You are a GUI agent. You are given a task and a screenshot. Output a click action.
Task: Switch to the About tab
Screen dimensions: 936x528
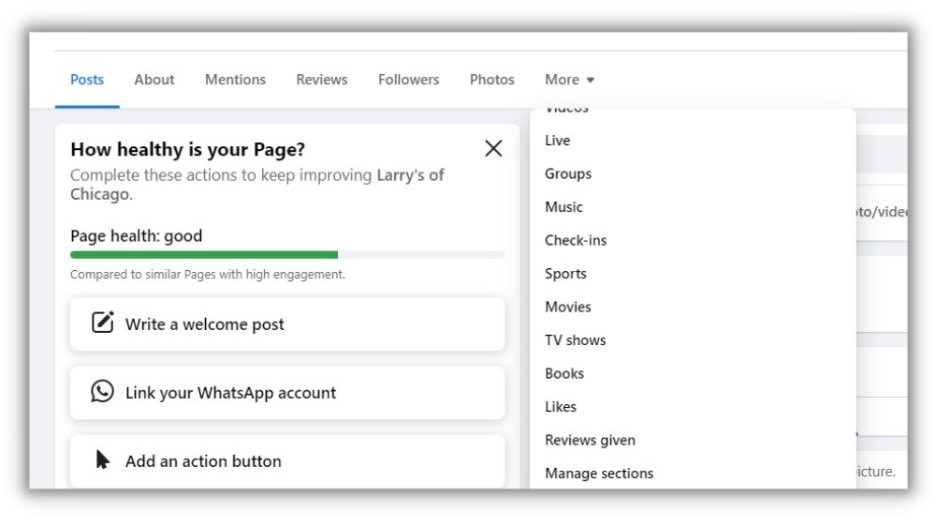(154, 80)
